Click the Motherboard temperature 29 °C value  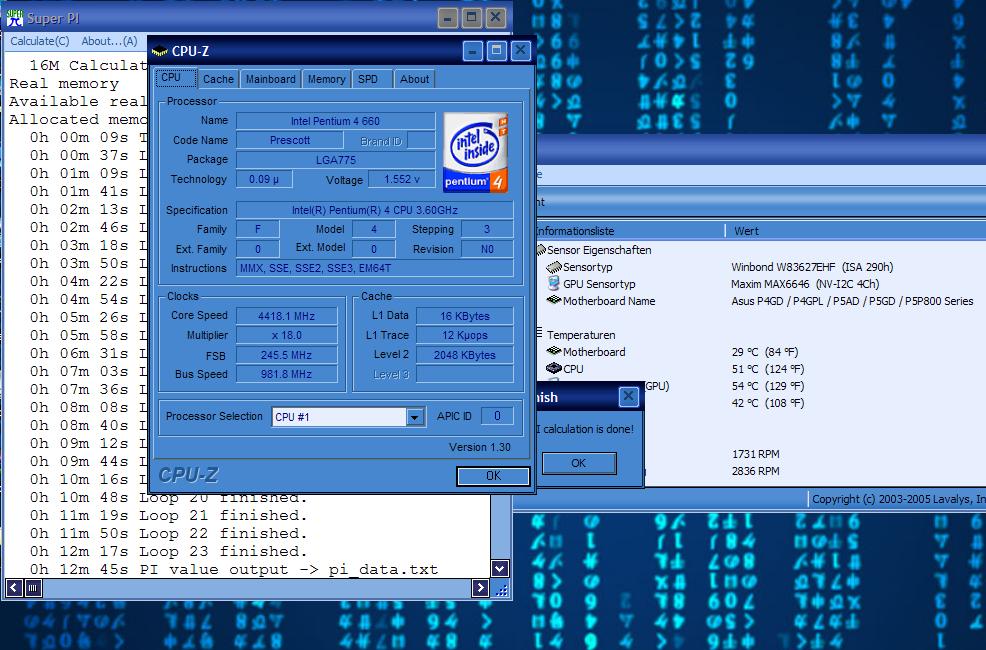click(x=765, y=351)
